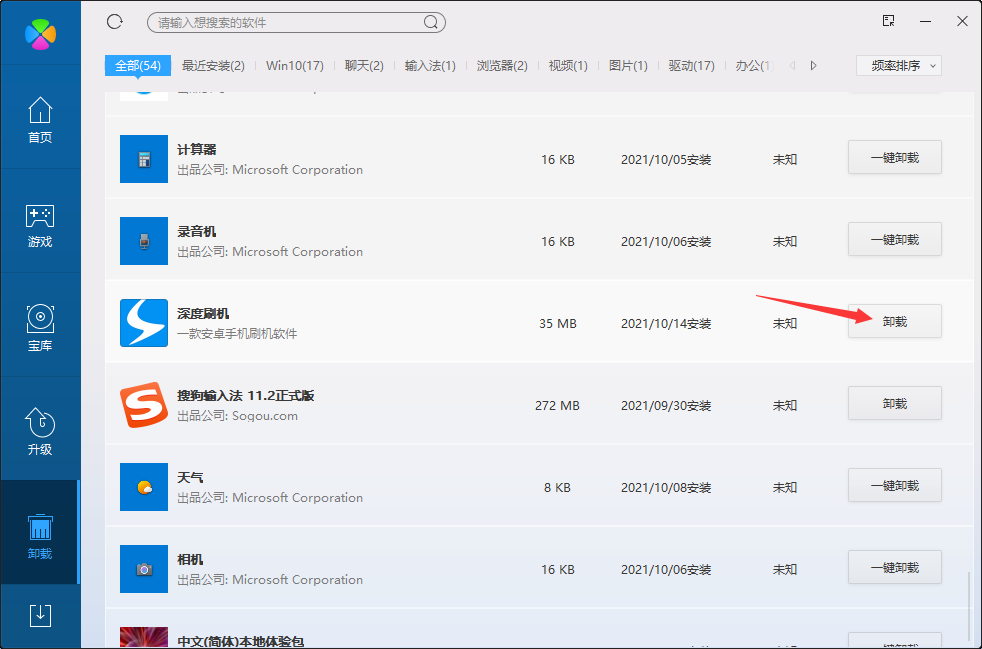This screenshot has width=982, height=649.
Task: Click the 录音机 app icon
Action: [x=144, y=241]
